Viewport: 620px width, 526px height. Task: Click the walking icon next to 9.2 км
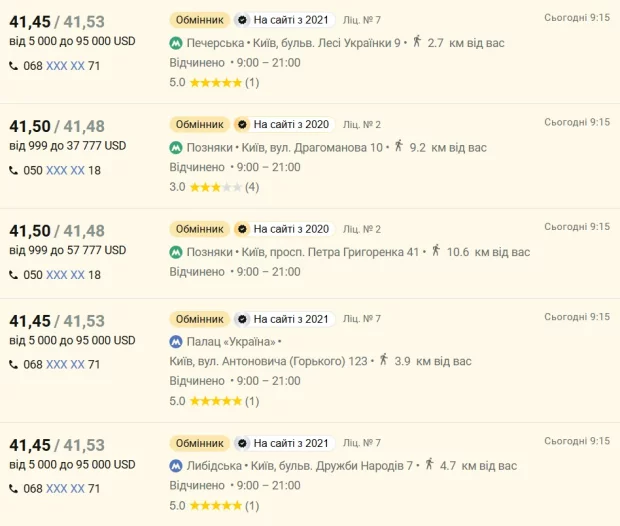click(398, 146)
